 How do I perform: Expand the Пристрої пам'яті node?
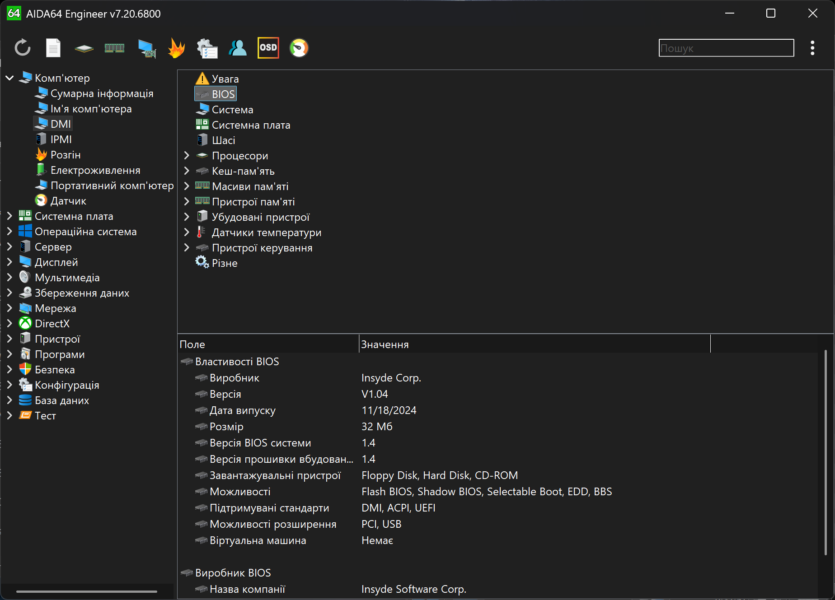186,202
